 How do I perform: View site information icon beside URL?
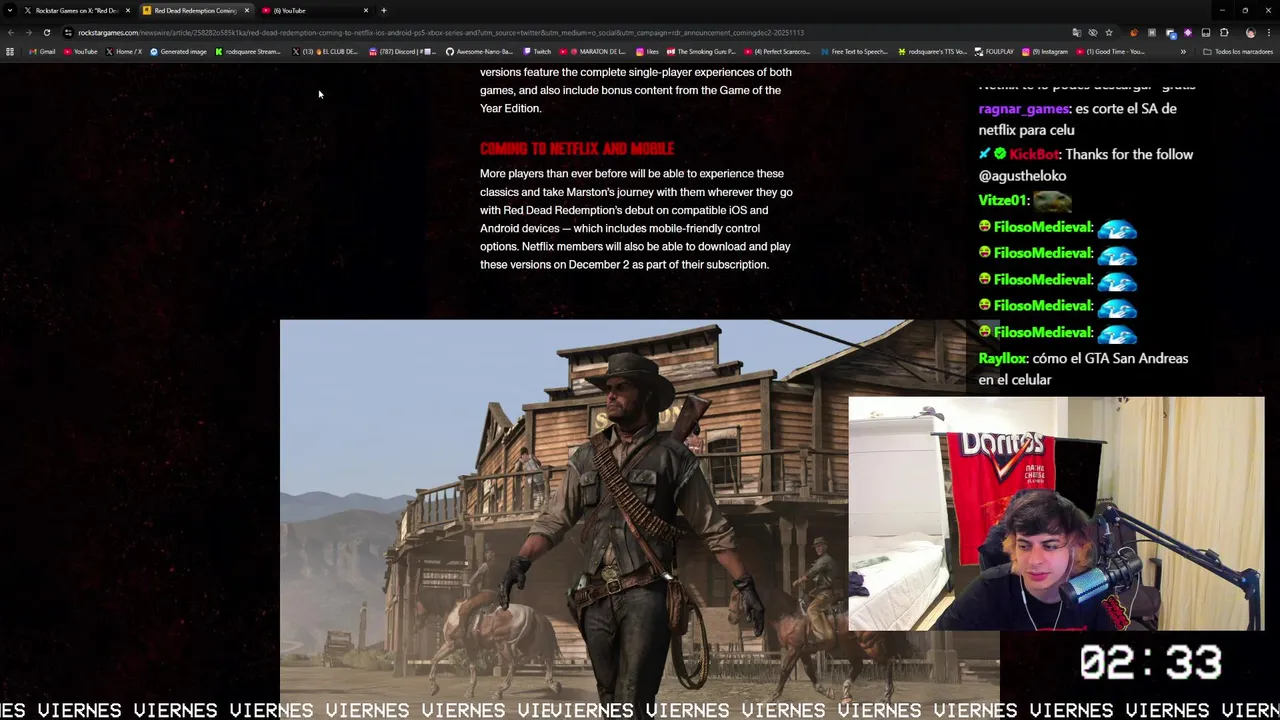[x=68, y=32]
